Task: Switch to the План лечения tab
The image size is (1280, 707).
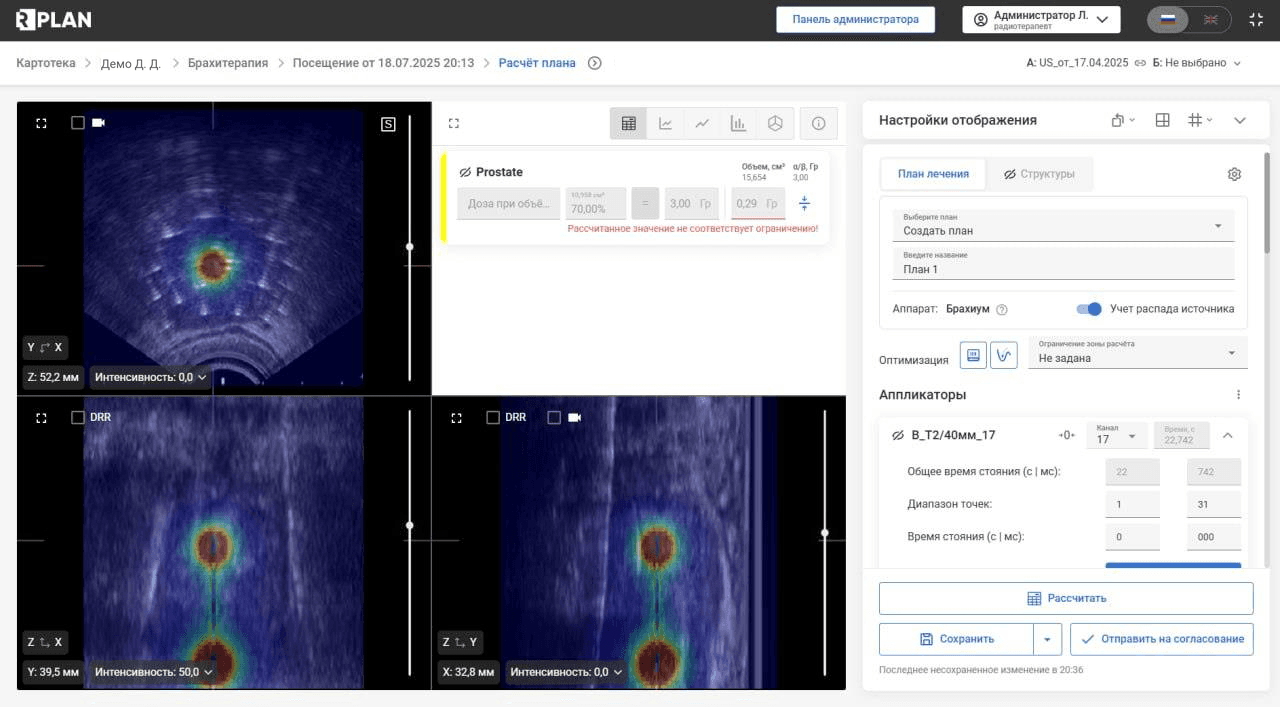Action: click(933, 174)
